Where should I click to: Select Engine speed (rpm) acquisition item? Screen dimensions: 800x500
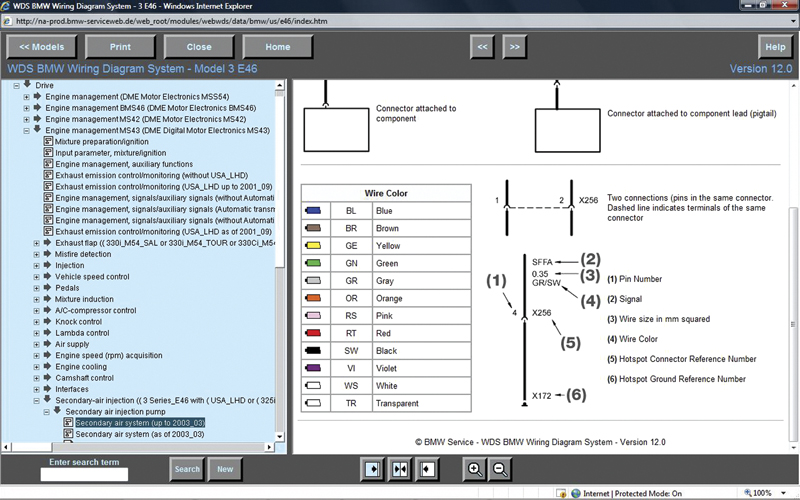click(109, 355)
